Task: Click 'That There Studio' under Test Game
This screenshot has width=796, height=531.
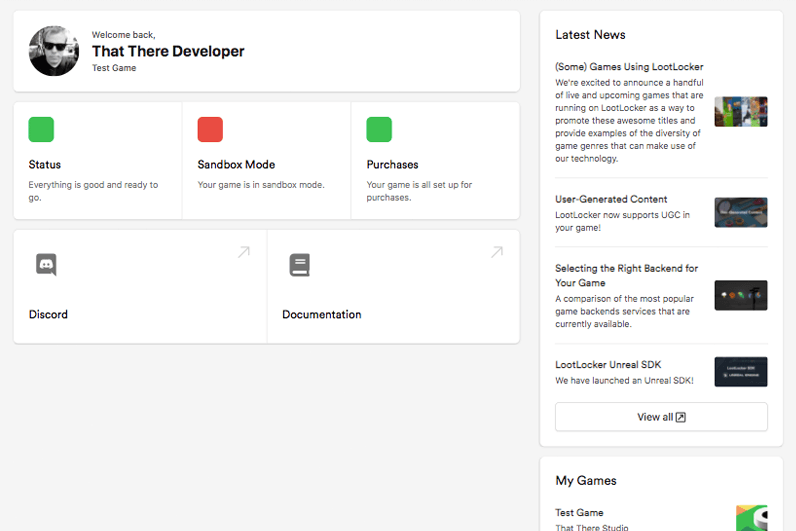Action: pyautogui.click(x=591, y=527)
